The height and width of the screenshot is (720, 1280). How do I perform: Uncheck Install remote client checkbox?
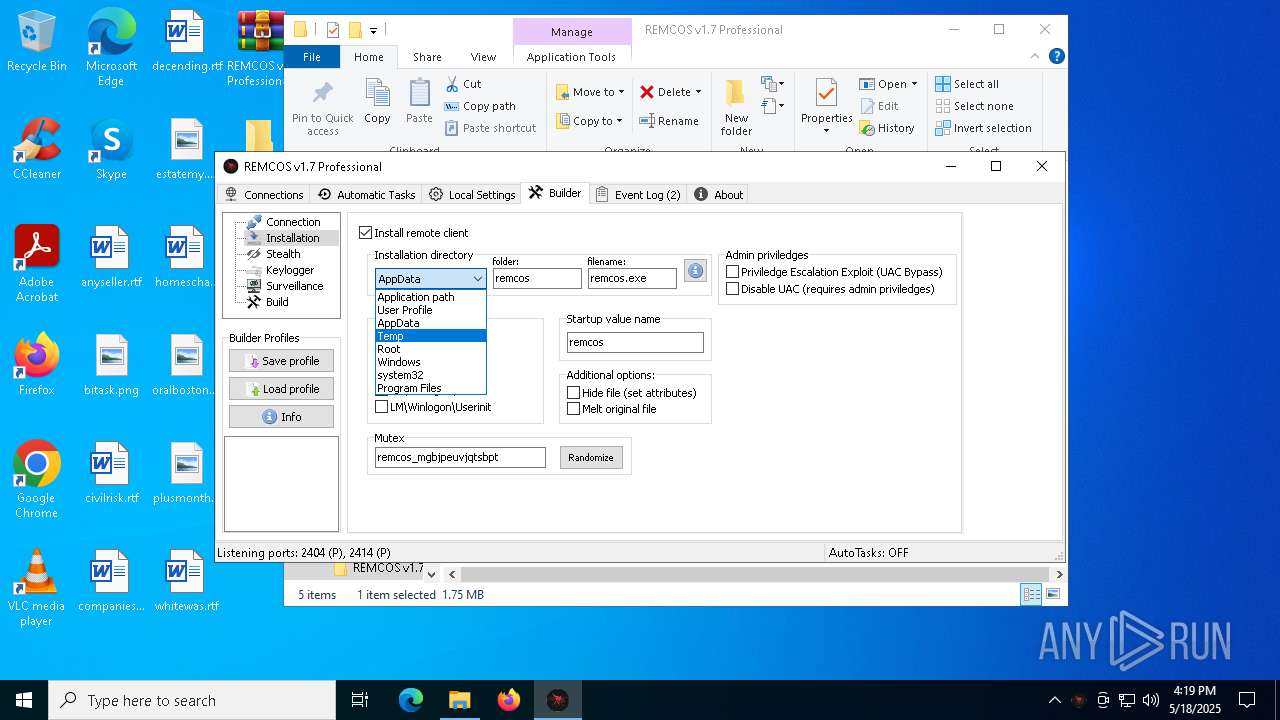click(x=365, y=232)
